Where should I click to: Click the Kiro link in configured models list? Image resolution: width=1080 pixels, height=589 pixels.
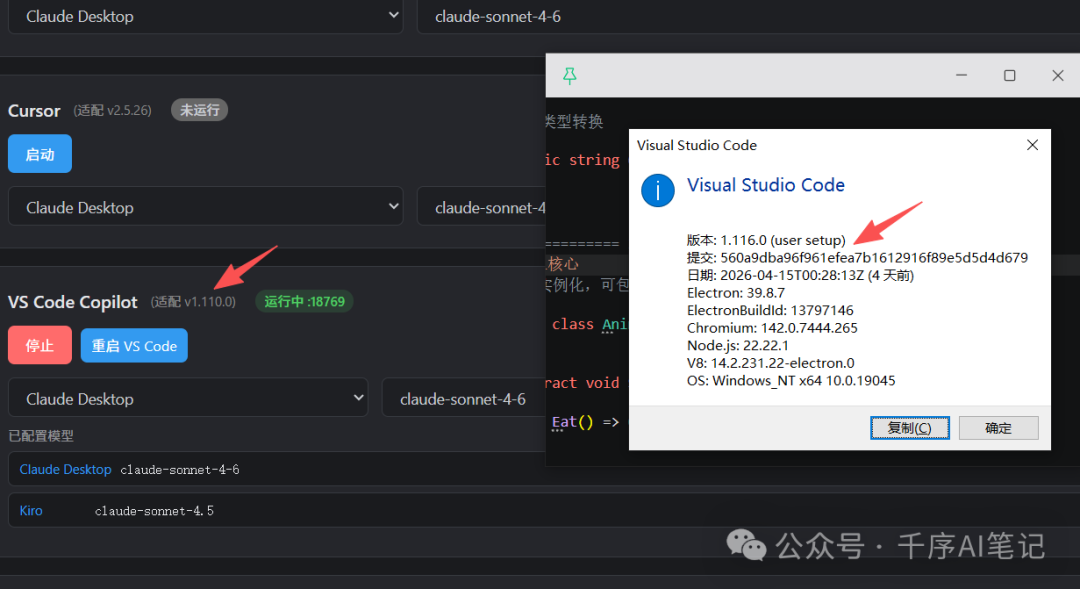coord(30,510)
